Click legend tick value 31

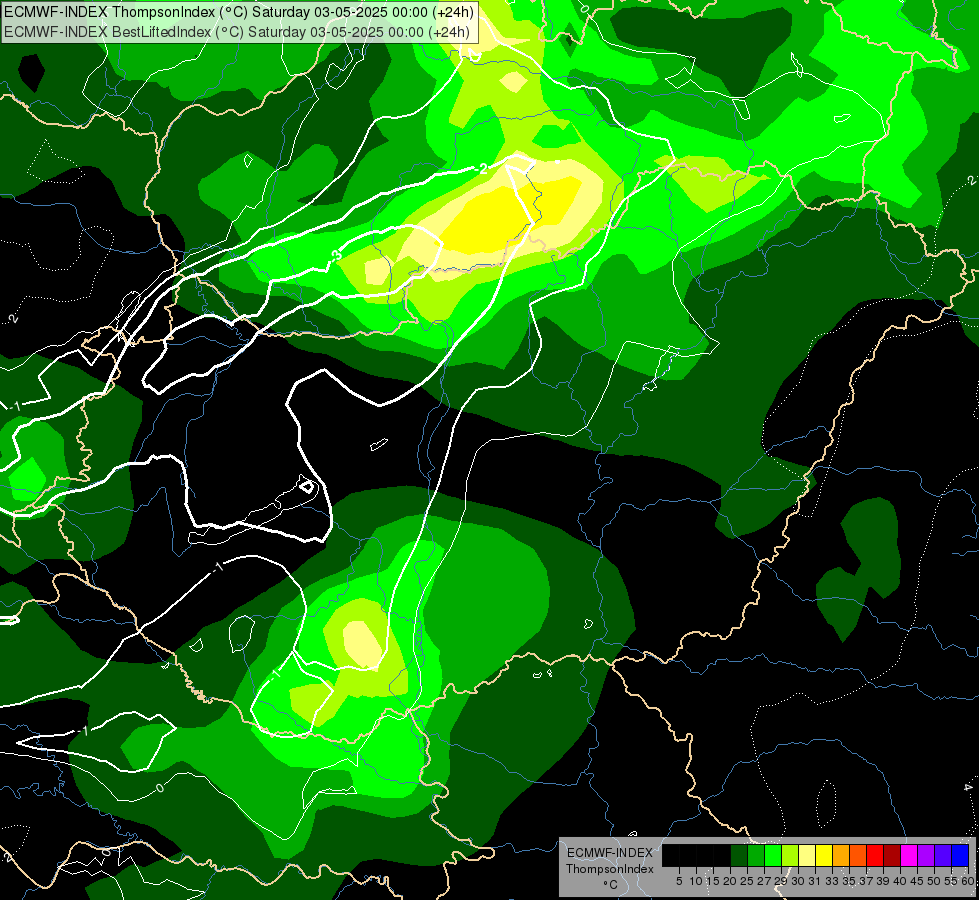tap(815, 881)
